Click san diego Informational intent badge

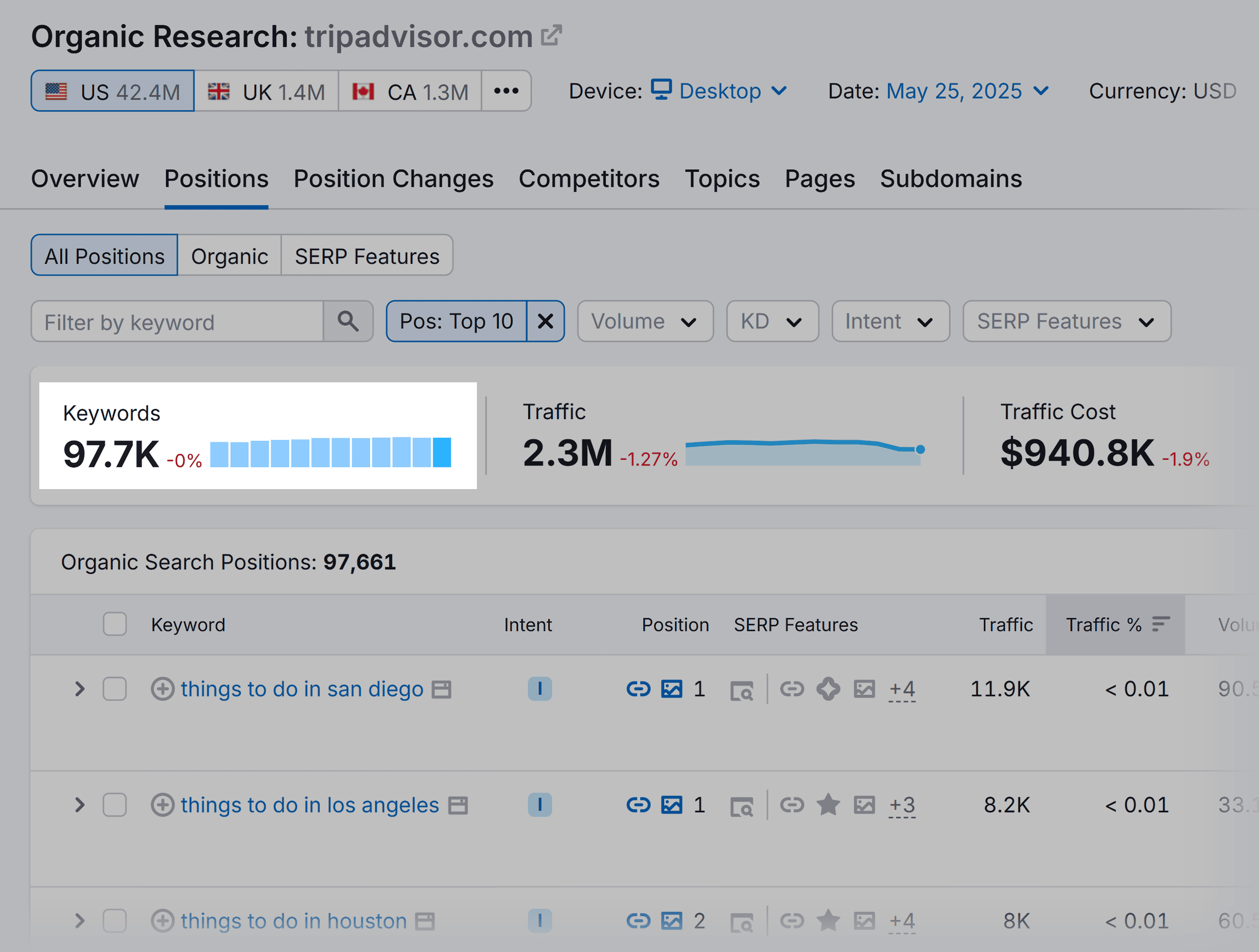click(x=539, y=689)
